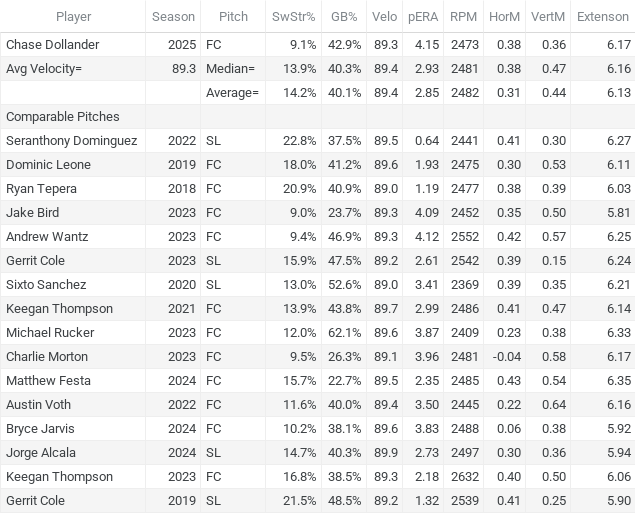Image resolution: width=635 pixels, height=520 pixels.
Task: Select the Dominic Leone name cell
Action: (73, 164)
